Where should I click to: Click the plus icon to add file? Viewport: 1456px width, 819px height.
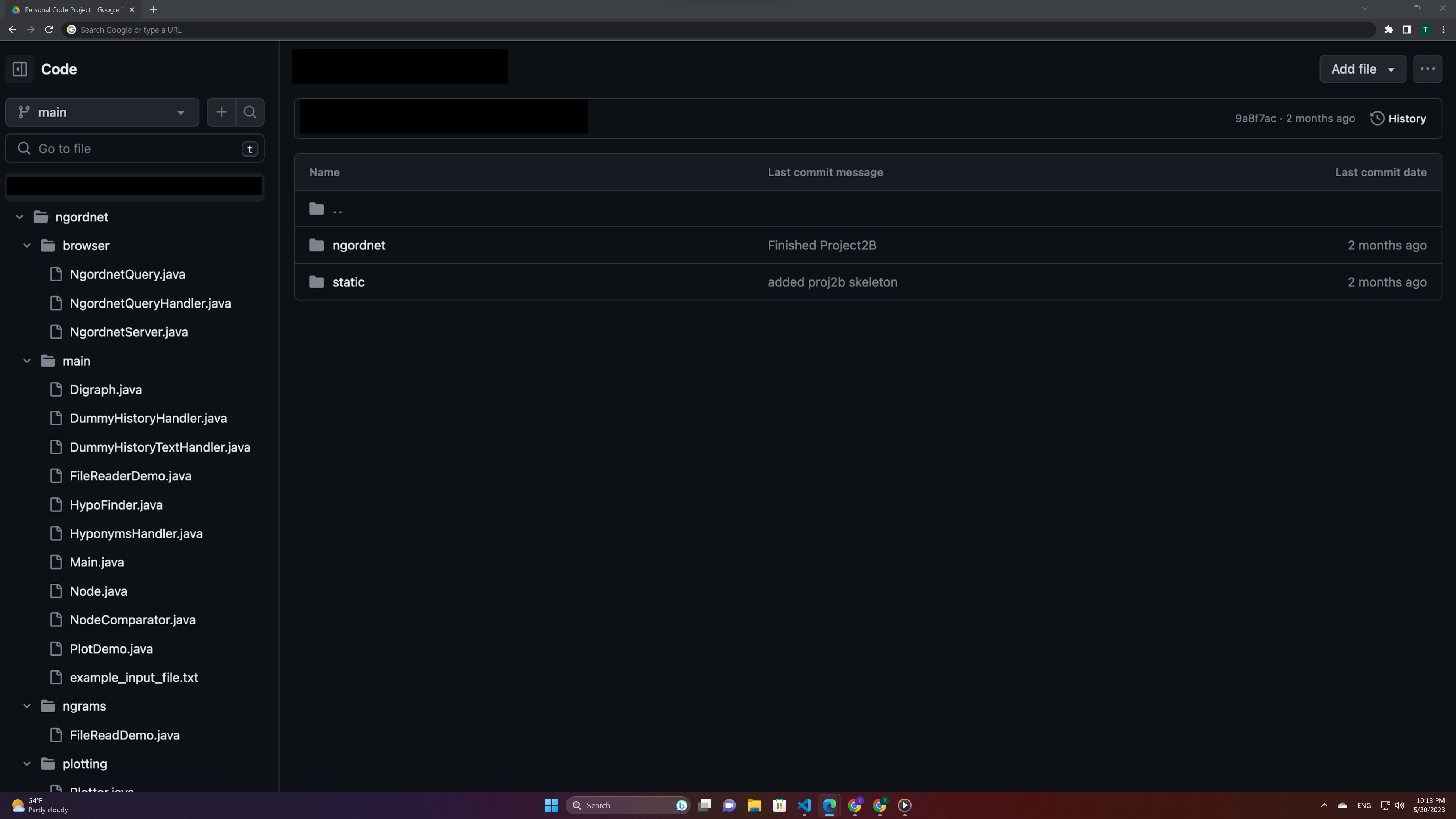tap(221, 113)
